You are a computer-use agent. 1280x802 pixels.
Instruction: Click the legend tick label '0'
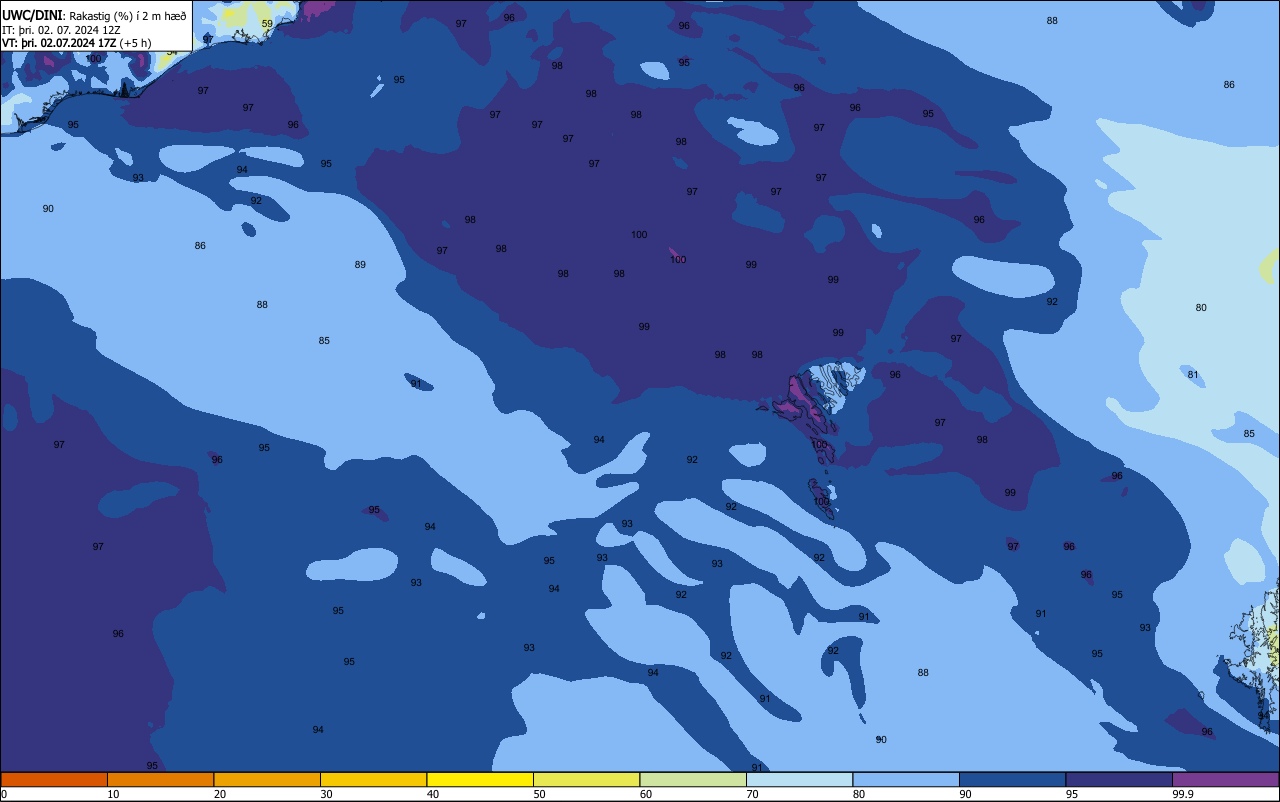[4, 794]
